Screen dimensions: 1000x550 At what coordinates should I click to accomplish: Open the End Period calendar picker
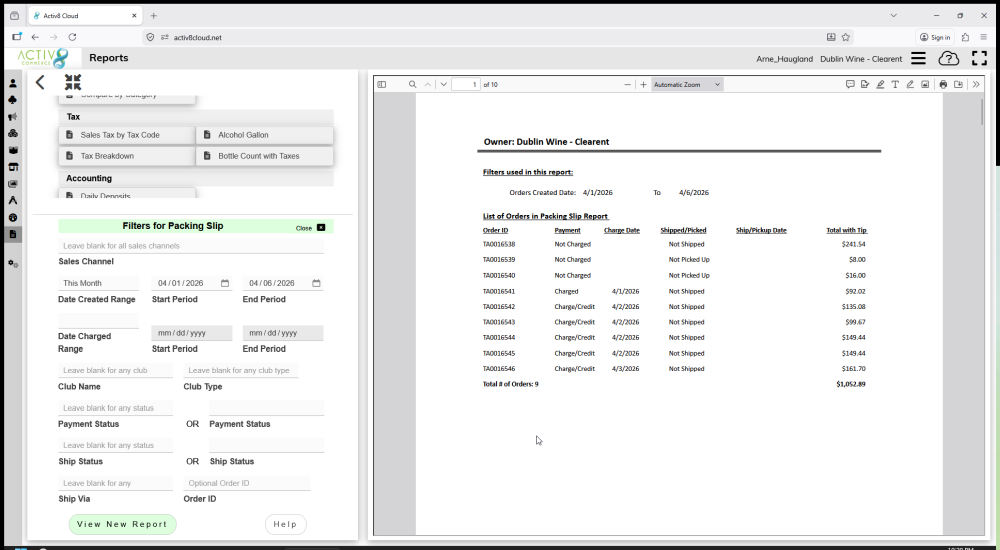point(316,283)
